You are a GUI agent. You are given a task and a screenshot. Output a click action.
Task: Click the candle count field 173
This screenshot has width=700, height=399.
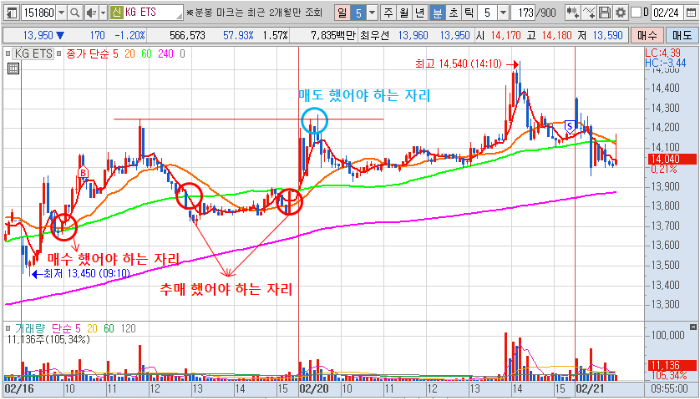pos(523,12)
